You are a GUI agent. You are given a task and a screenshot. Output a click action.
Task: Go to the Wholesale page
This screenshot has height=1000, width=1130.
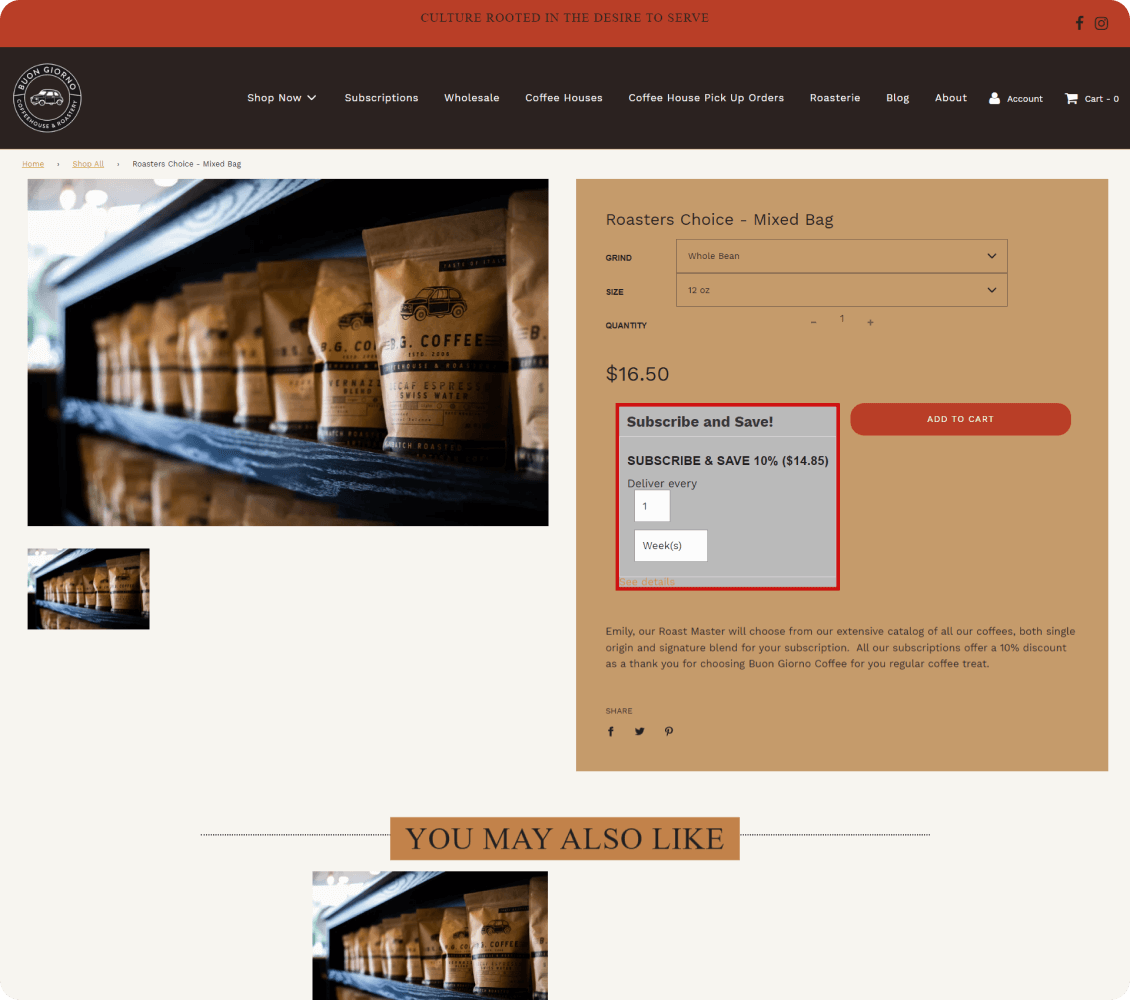coord(472,98)
